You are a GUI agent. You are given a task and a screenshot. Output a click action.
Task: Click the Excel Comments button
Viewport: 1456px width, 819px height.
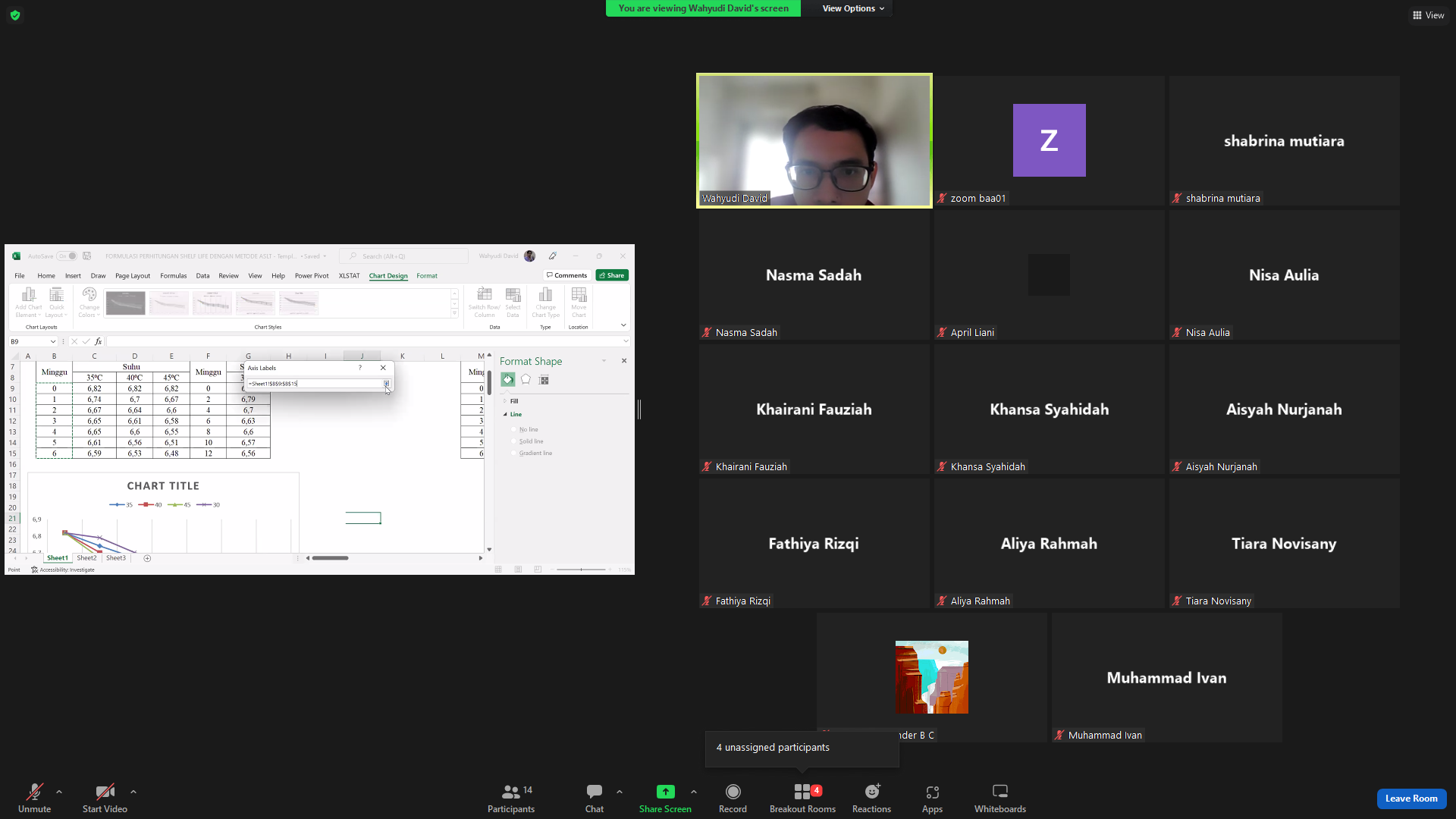coord(566,275)
